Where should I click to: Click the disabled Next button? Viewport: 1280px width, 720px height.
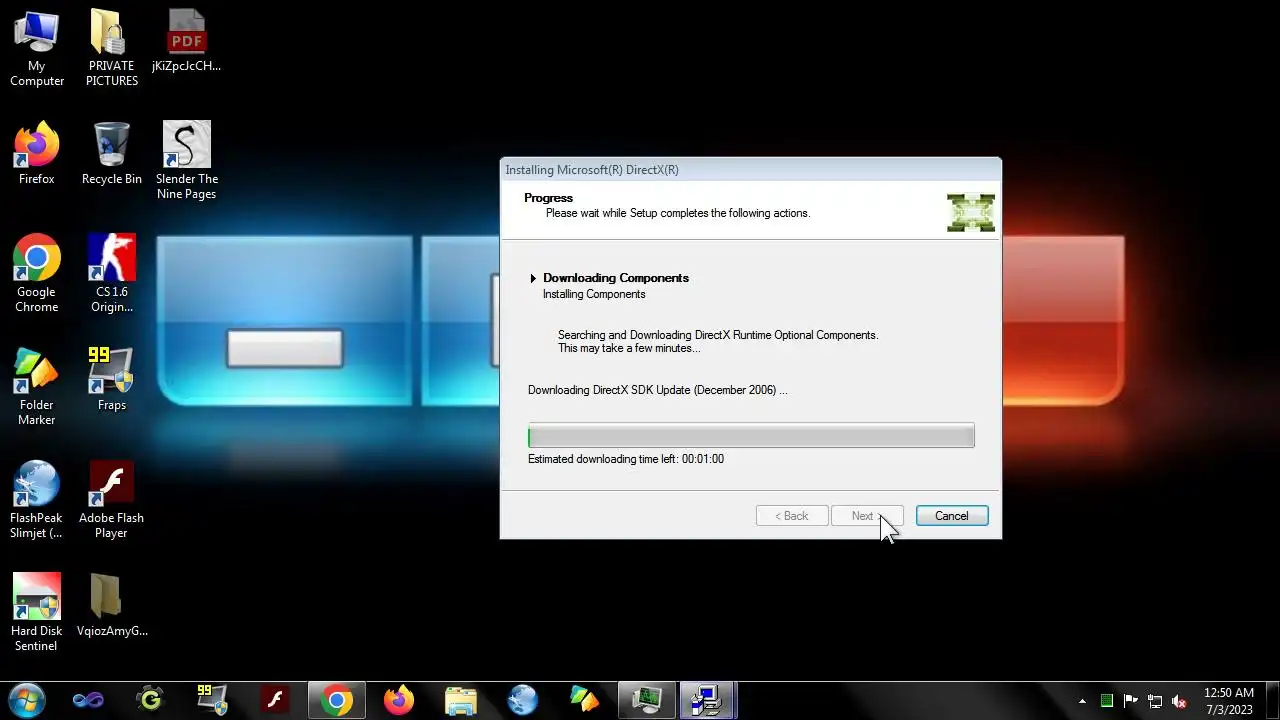(x=867, y=516)
